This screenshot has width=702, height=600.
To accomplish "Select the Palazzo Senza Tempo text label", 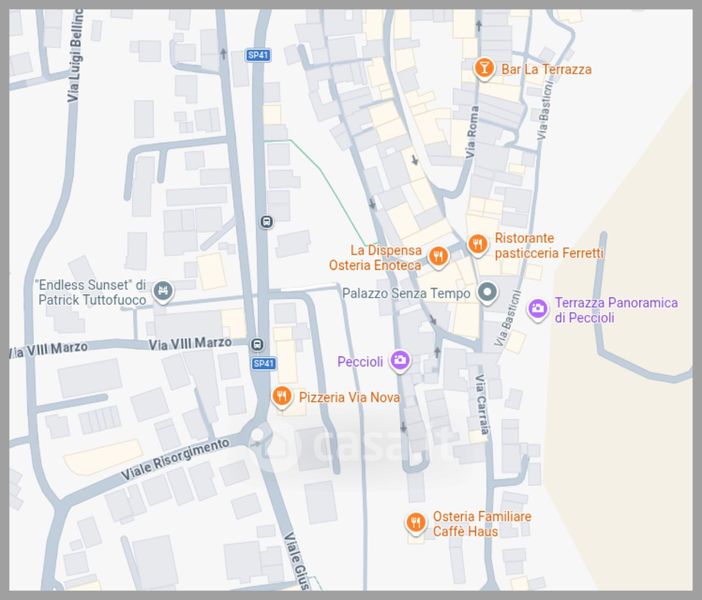I will 406,294.
